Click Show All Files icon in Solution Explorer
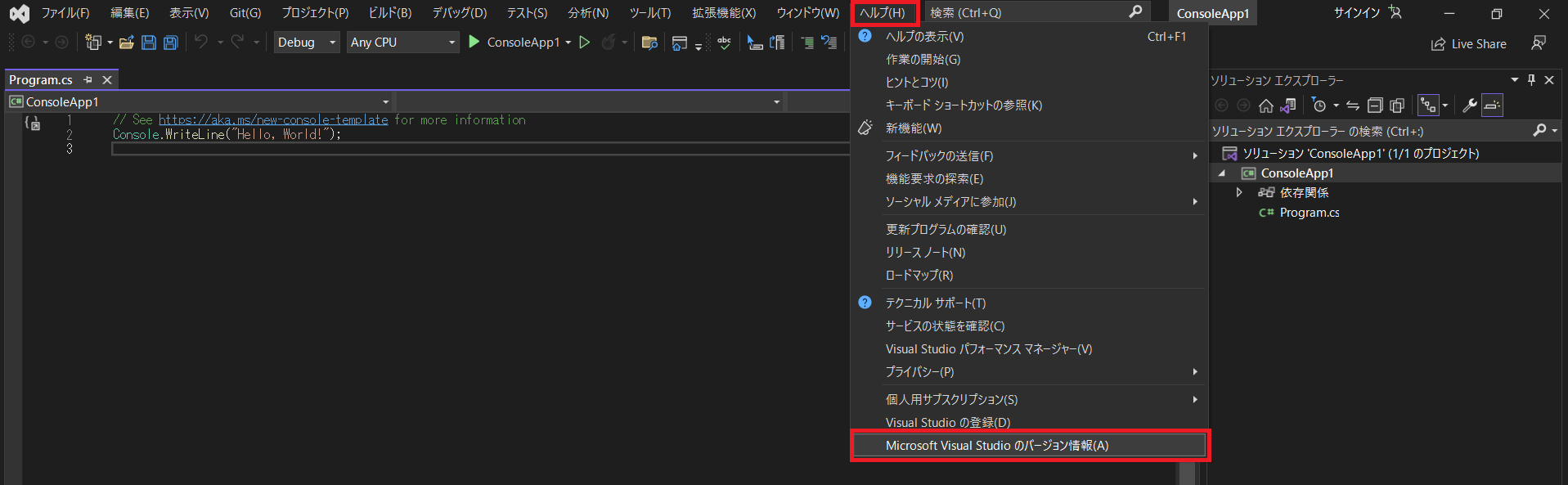 1397,106
